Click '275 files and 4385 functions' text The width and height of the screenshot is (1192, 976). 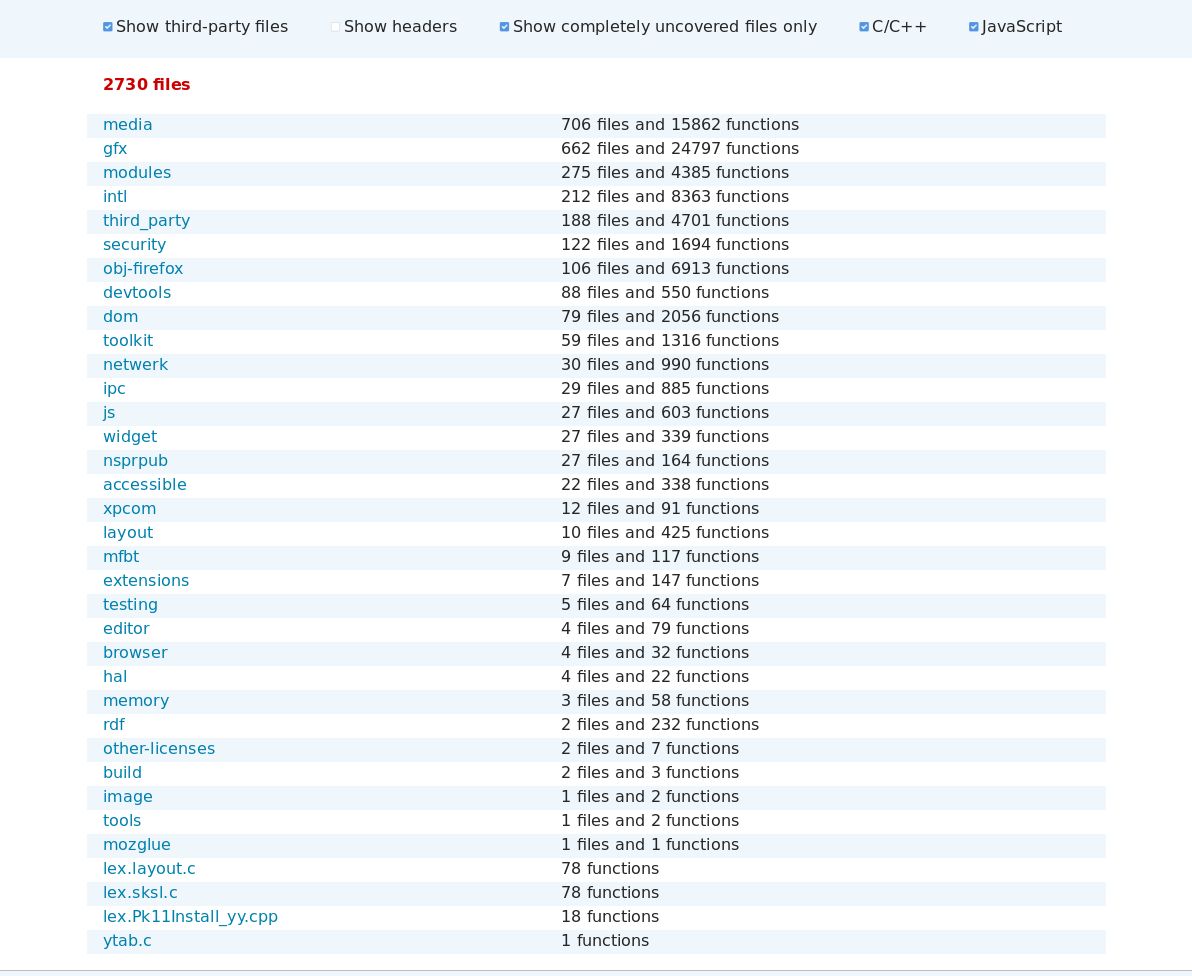pos(675,173)
